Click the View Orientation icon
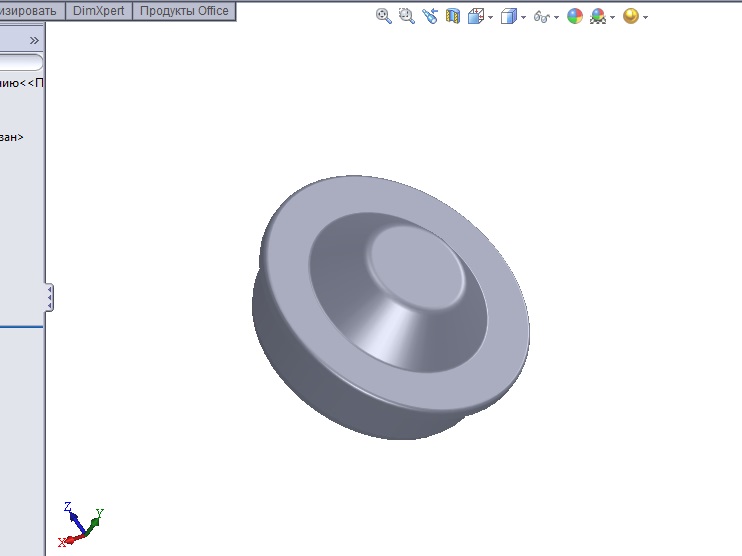 pyautogui.click(x=476, y=16)
